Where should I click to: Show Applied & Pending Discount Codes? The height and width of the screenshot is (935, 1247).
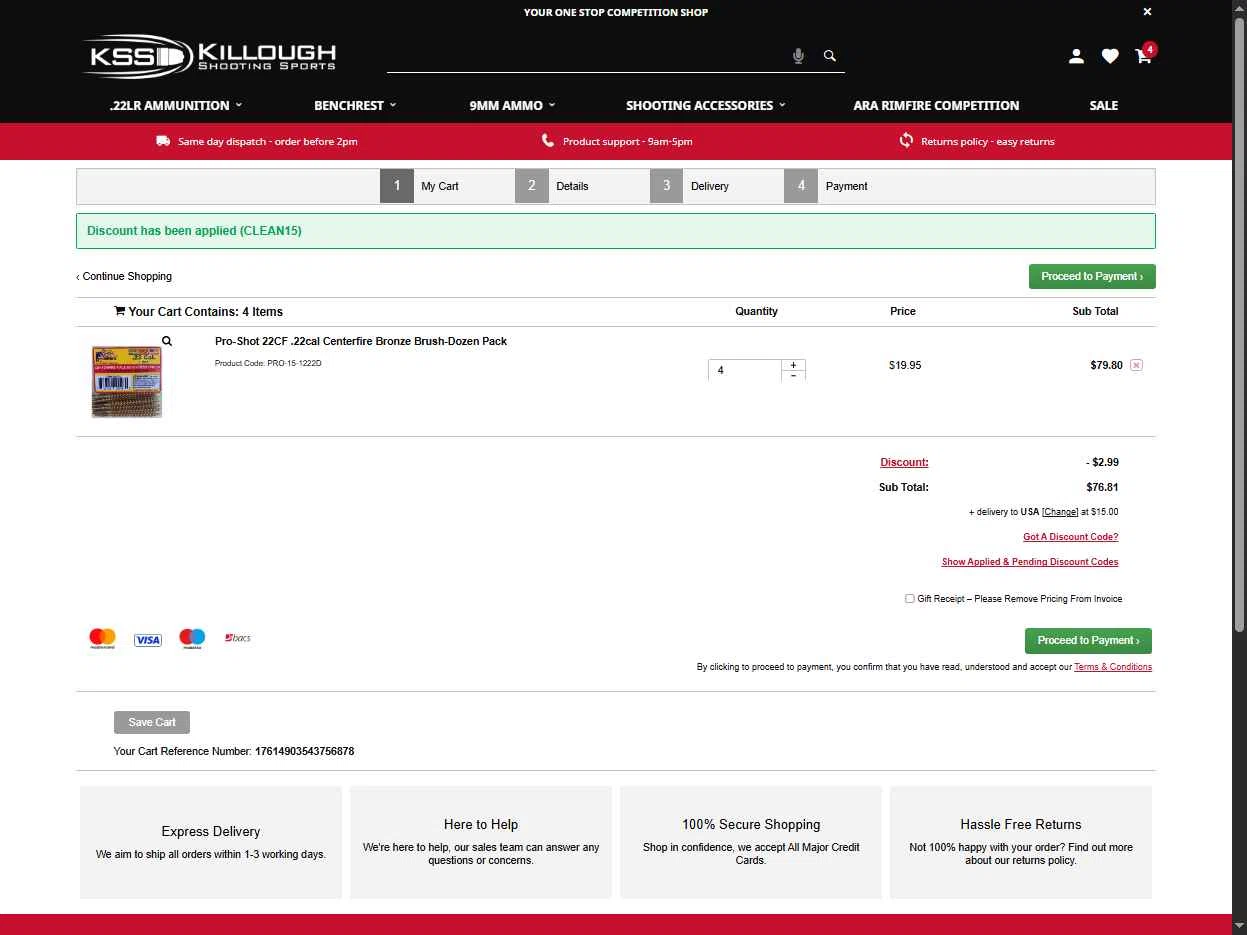coord(1030,562)
